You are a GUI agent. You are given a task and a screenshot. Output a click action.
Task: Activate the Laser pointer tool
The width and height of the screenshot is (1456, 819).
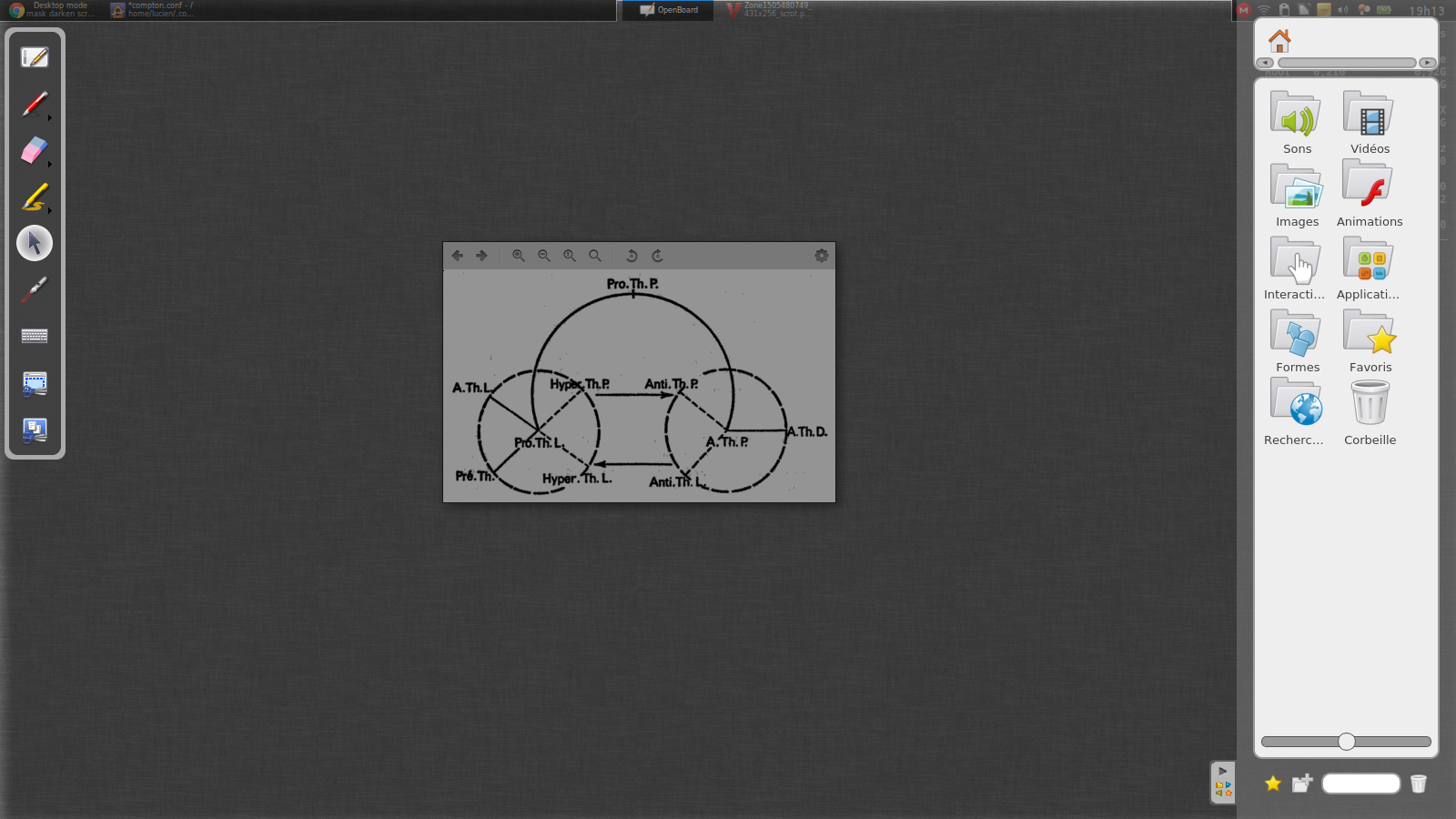(33, 289)
